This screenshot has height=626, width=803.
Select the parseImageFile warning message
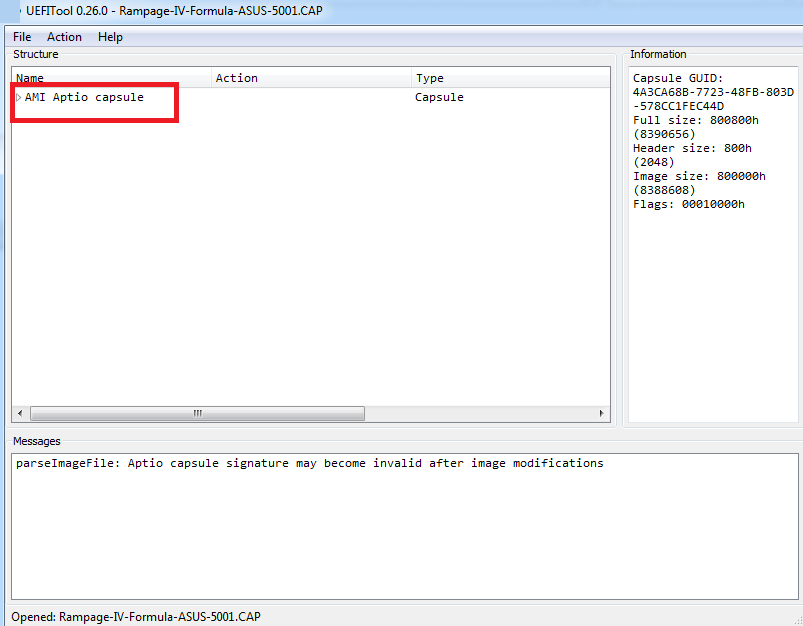pyautogui.click(x=309, y=463)
